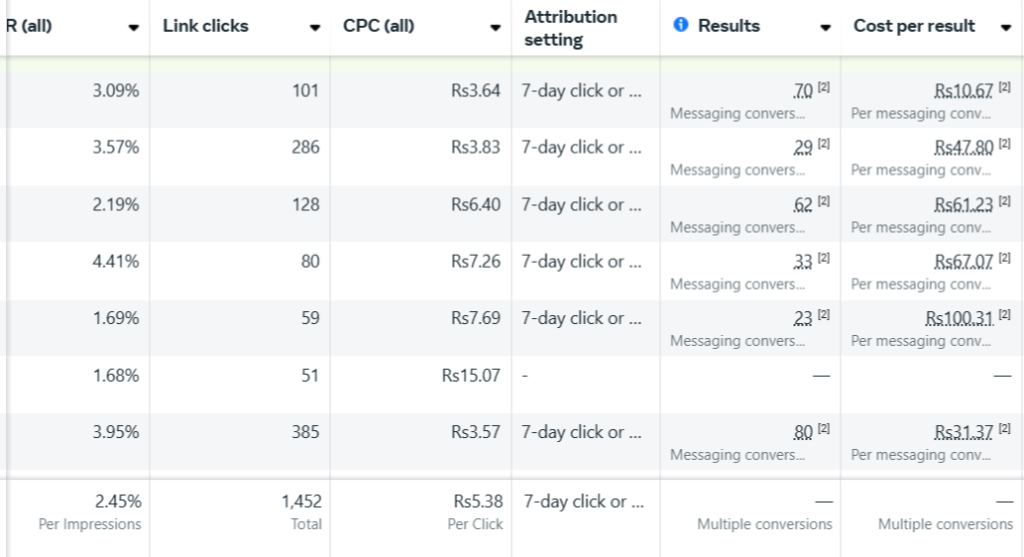
Task: Click the 62 results value link
Action: (x=803, y=205)
